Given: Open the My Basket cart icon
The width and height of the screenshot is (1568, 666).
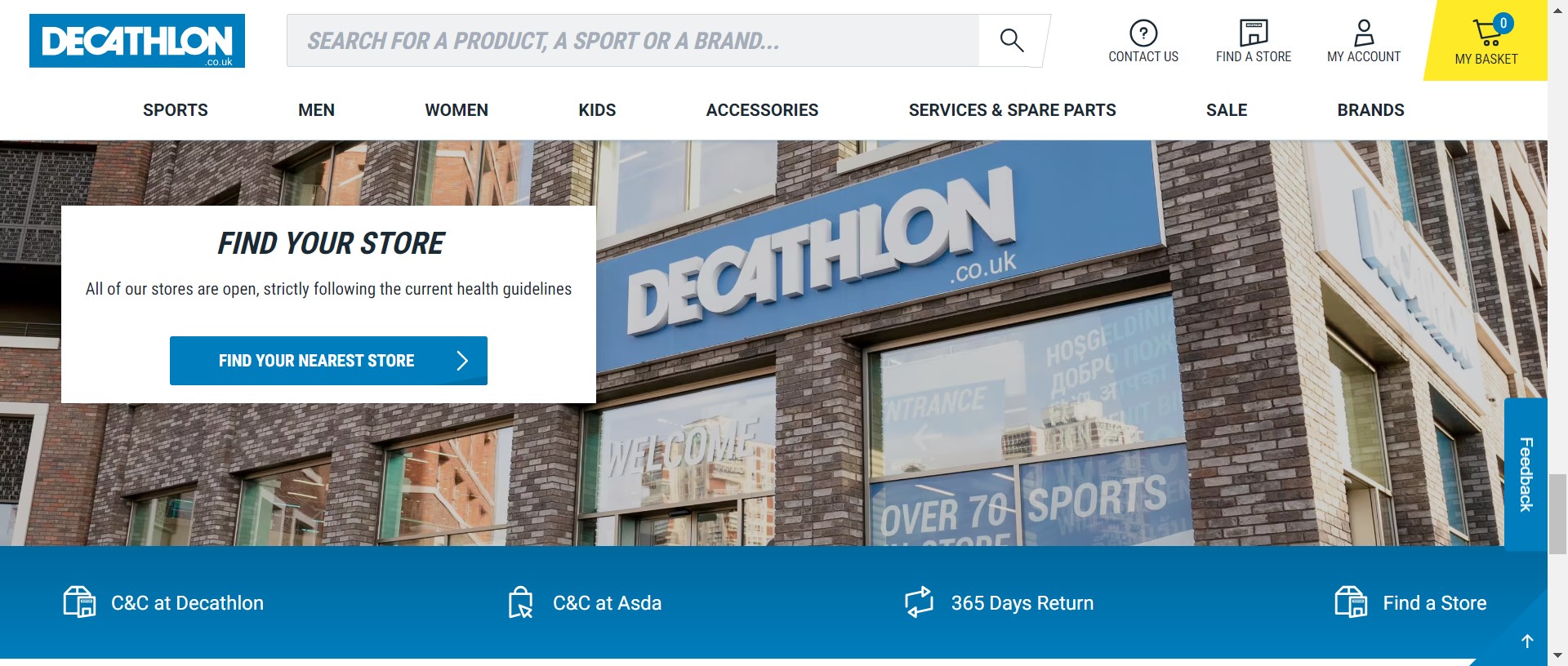Looking at the screenshot, I should tap(1488, 32).
